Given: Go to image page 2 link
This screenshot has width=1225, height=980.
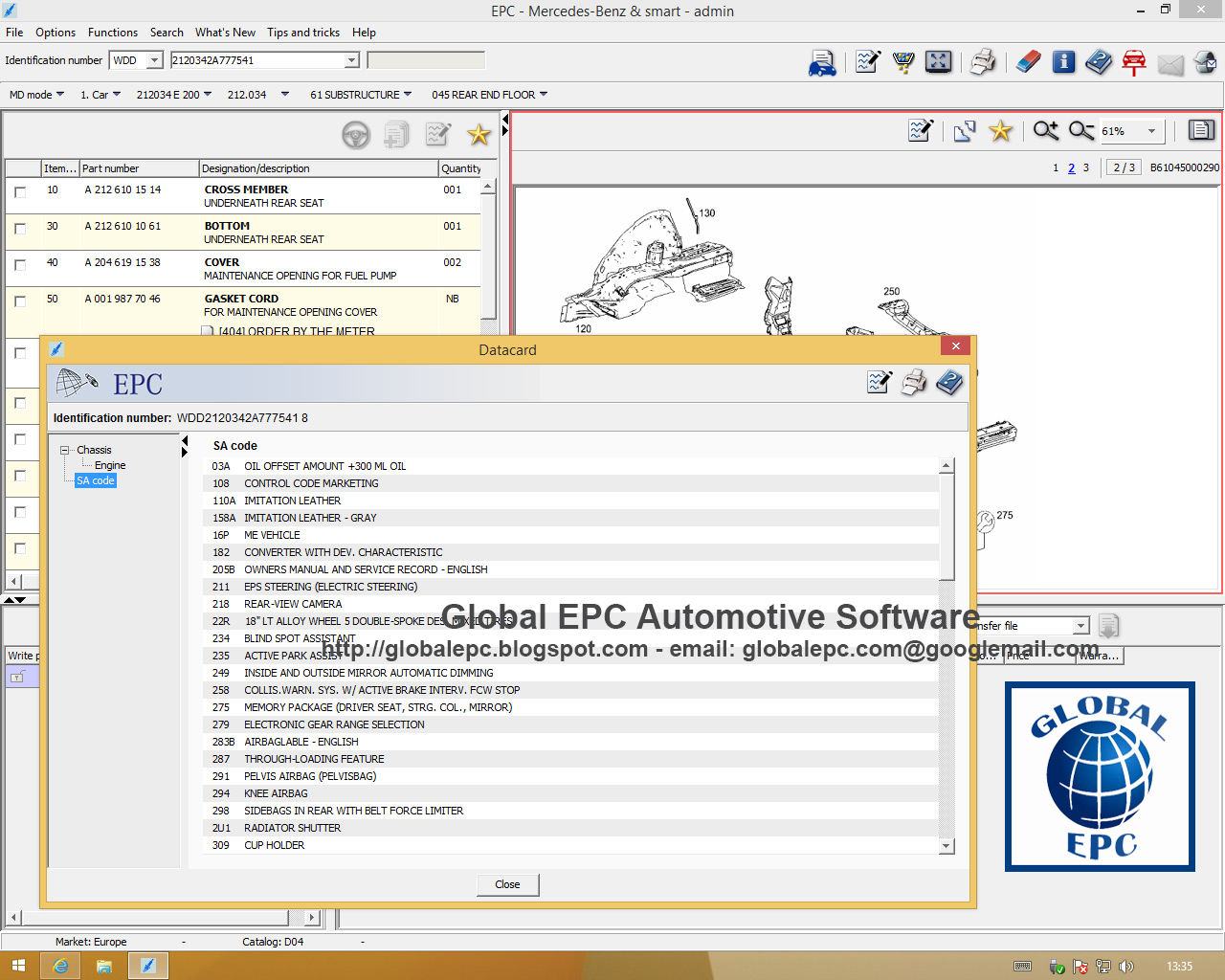Looking at the screenshot, I should coord(1071,167).
